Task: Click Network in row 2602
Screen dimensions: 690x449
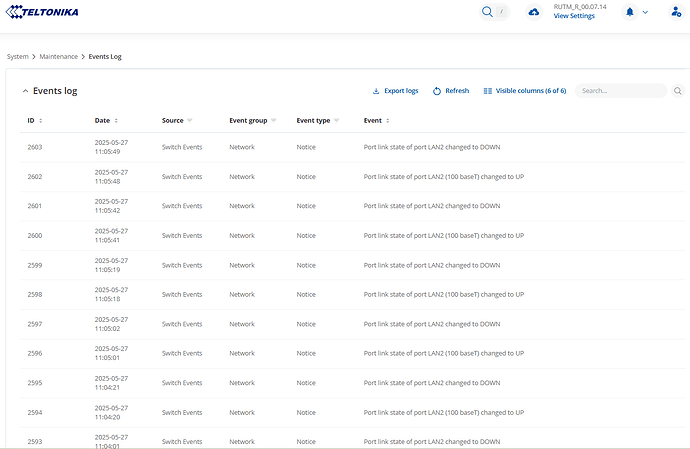Action: click(242, 177)
